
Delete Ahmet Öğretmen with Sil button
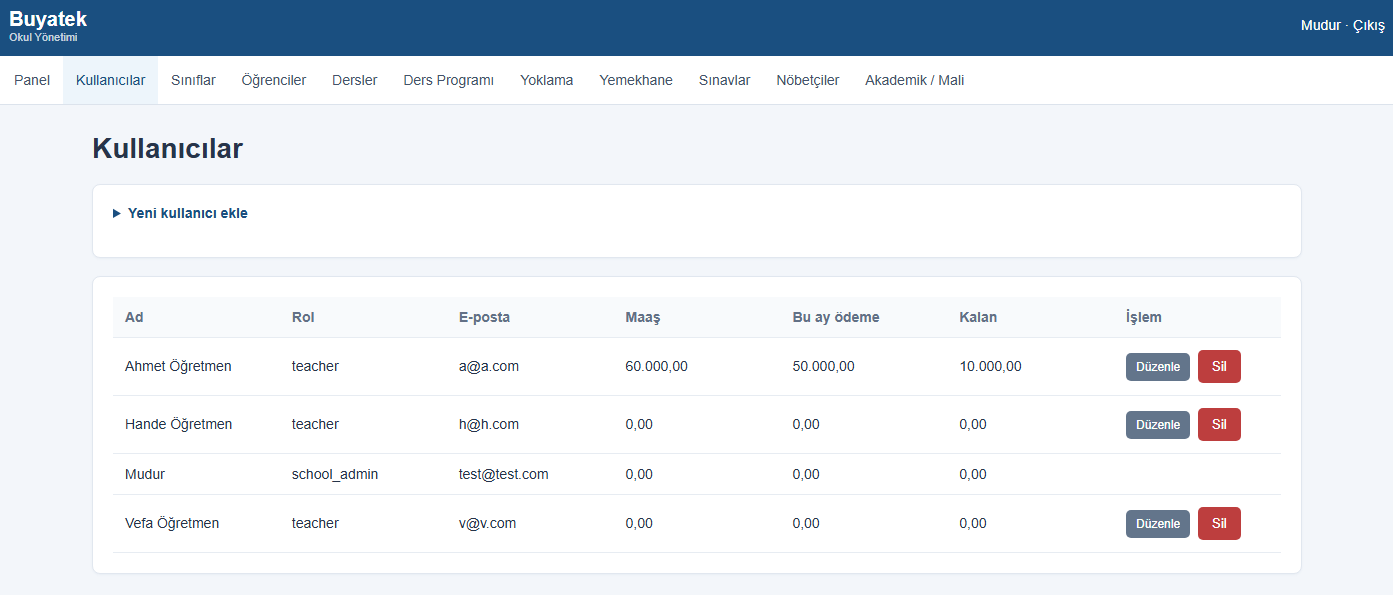click(x=1219, y=367)
